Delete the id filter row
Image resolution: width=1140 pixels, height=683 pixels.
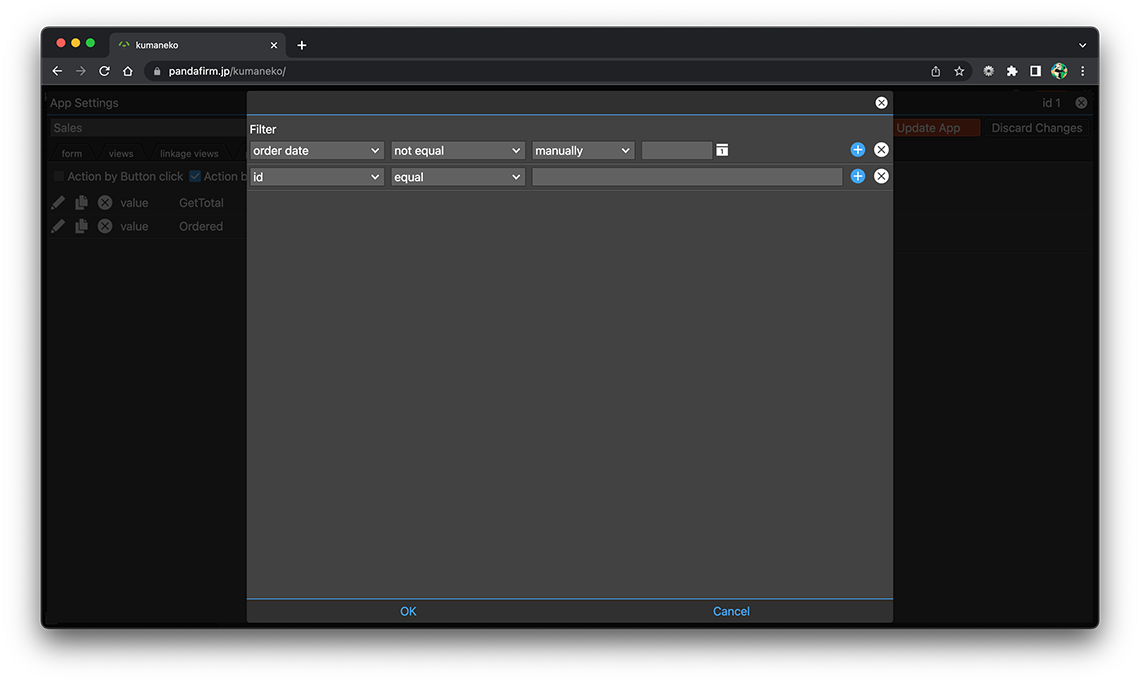click(881, 176)
